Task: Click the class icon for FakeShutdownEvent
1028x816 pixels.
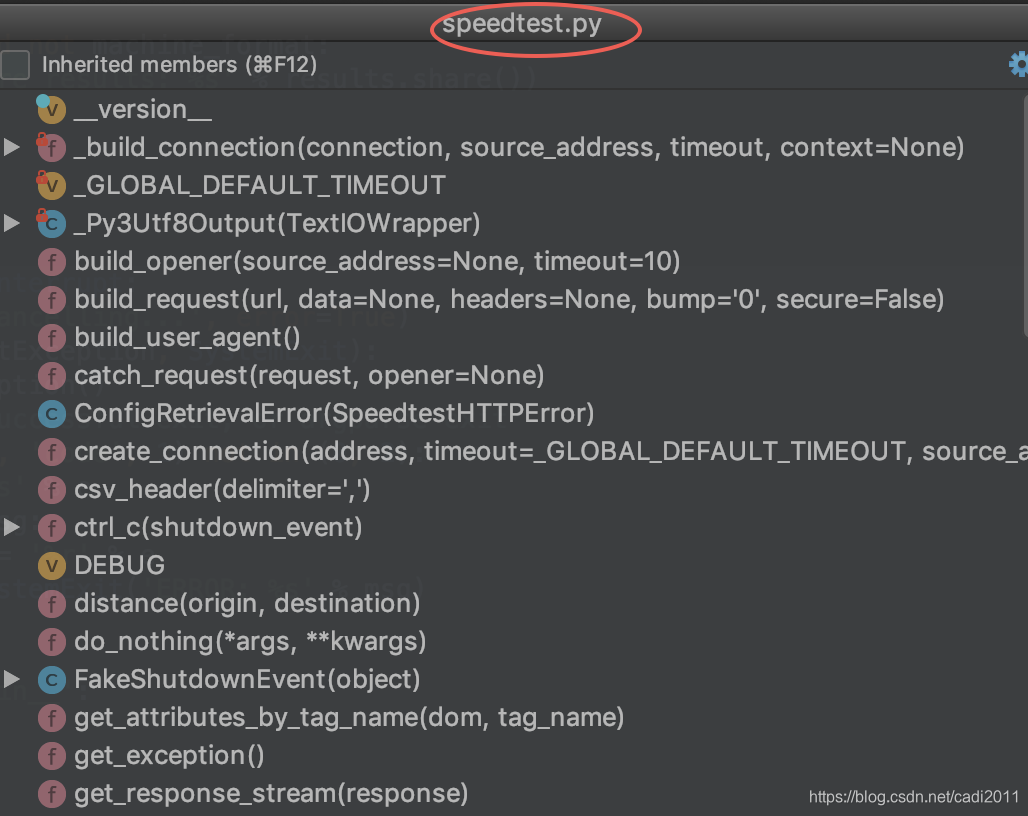Action: coord(51,679)
